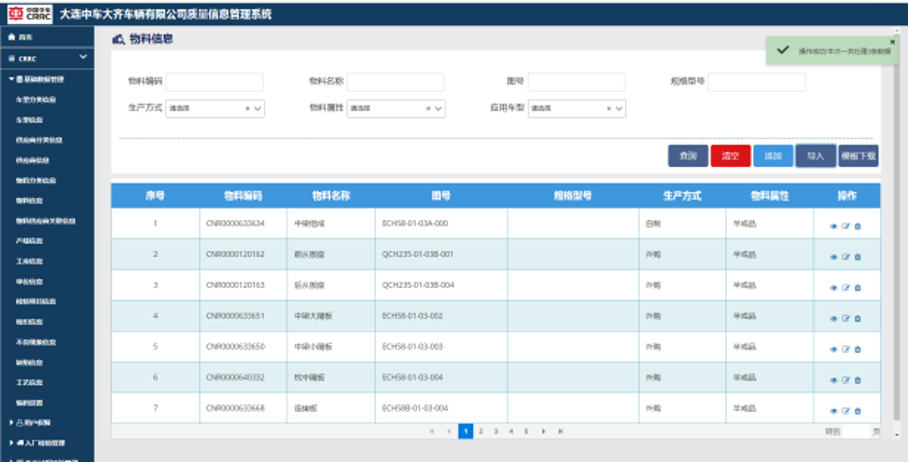View details of row 4 CNR0000633651
The width and height of the screenshot is (908, 462).
834,318
